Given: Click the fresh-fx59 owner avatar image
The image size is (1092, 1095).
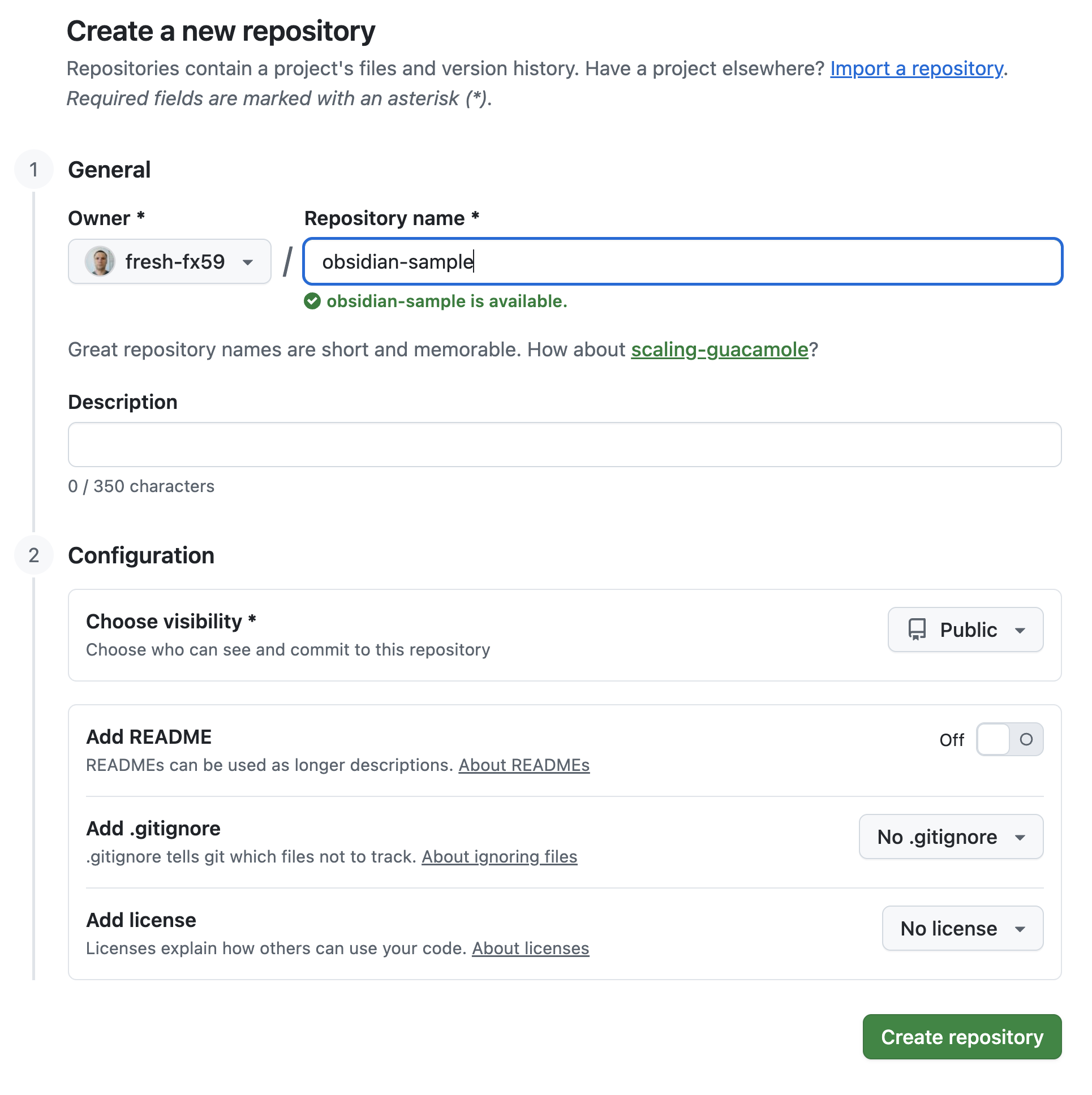Looking at the screenshot, I should pyautogui.click(x=100, y=261).
